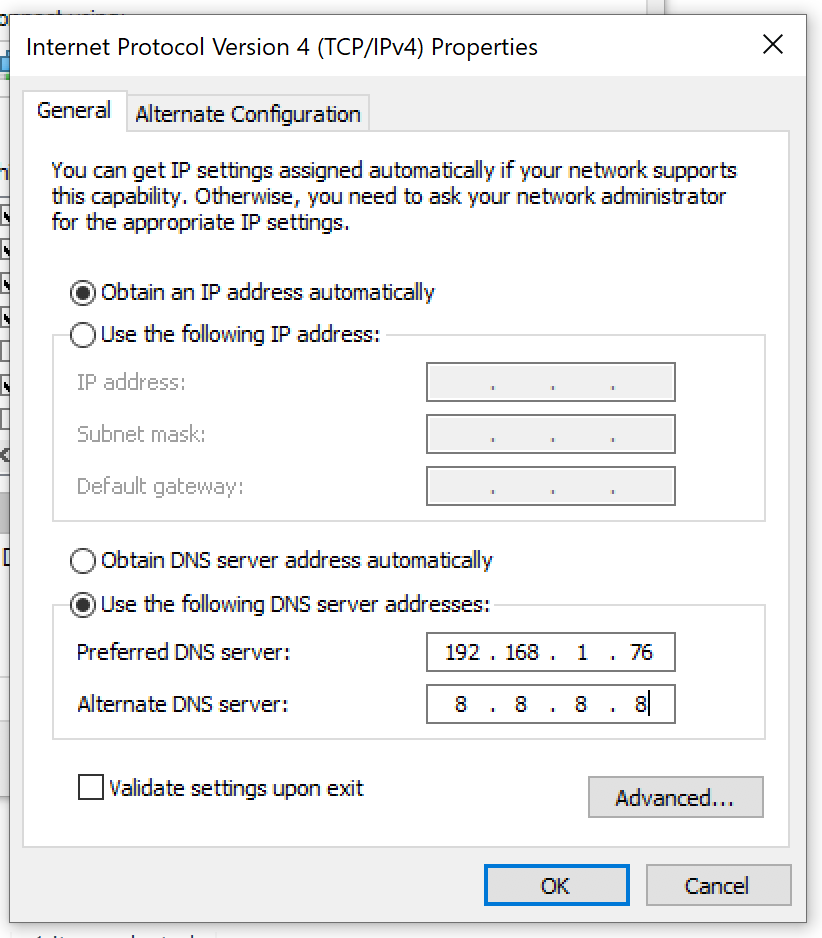Open the Alternate Configuration tab

pyautogui.click(x=248, y=114)
